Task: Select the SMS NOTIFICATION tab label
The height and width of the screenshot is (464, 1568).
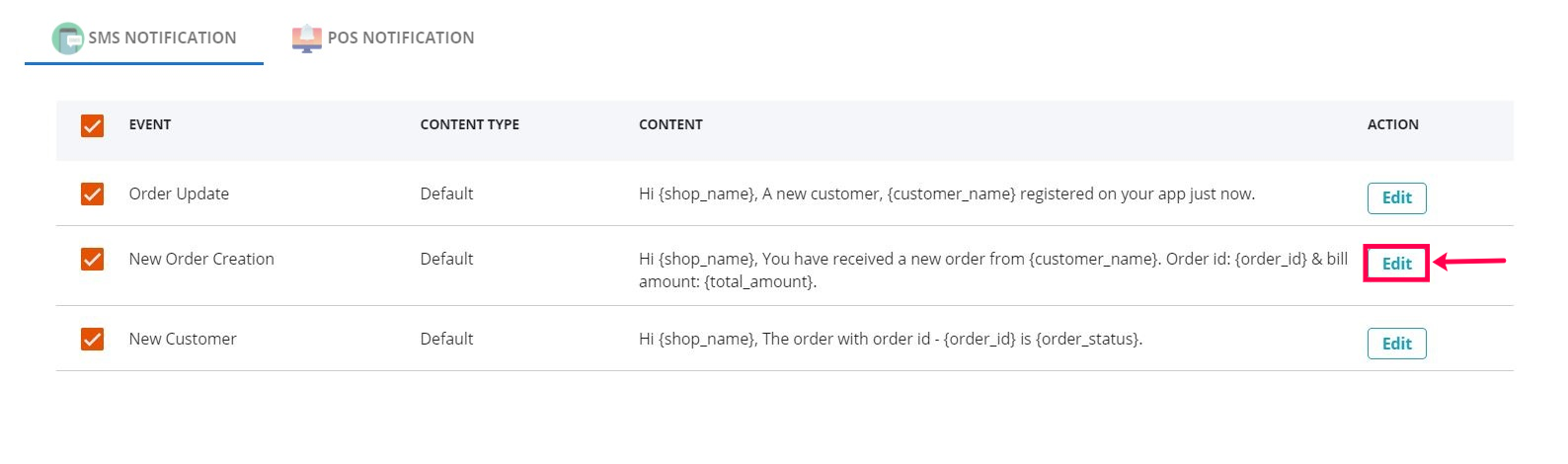Action: pos(162,39)
